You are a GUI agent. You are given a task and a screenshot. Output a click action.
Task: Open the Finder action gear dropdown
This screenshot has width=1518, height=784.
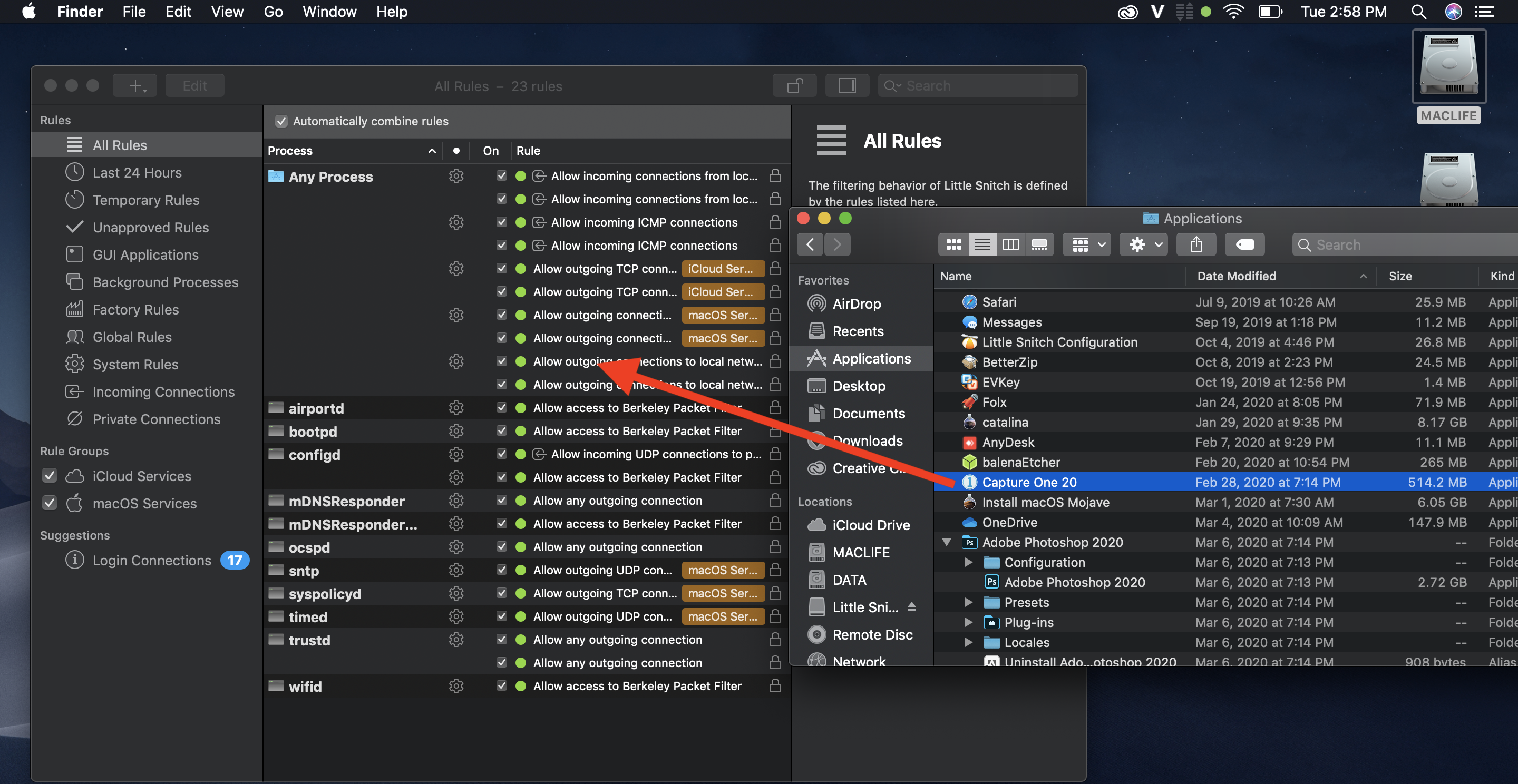[1145, 244]
